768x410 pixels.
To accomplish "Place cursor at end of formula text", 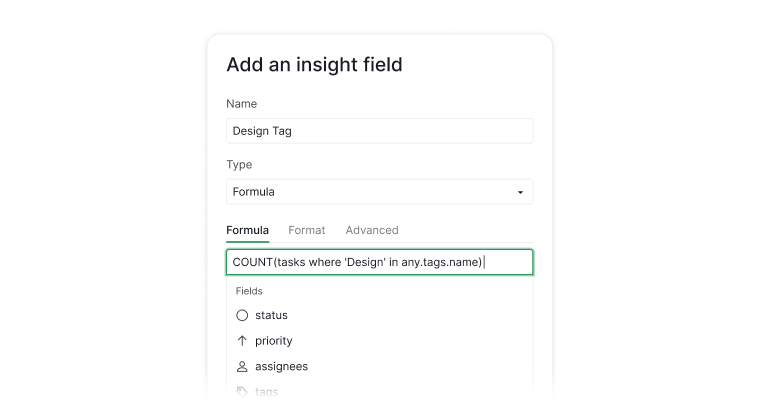I will pos(484,262).
